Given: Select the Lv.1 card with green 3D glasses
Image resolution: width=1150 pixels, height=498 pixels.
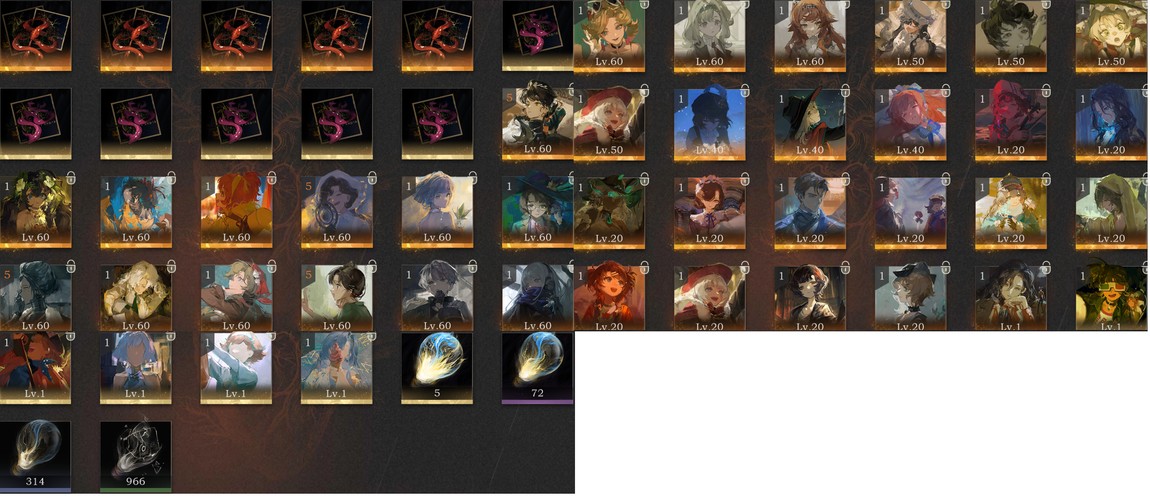Looking at the screenshot, I should (x=1111, y=298).
